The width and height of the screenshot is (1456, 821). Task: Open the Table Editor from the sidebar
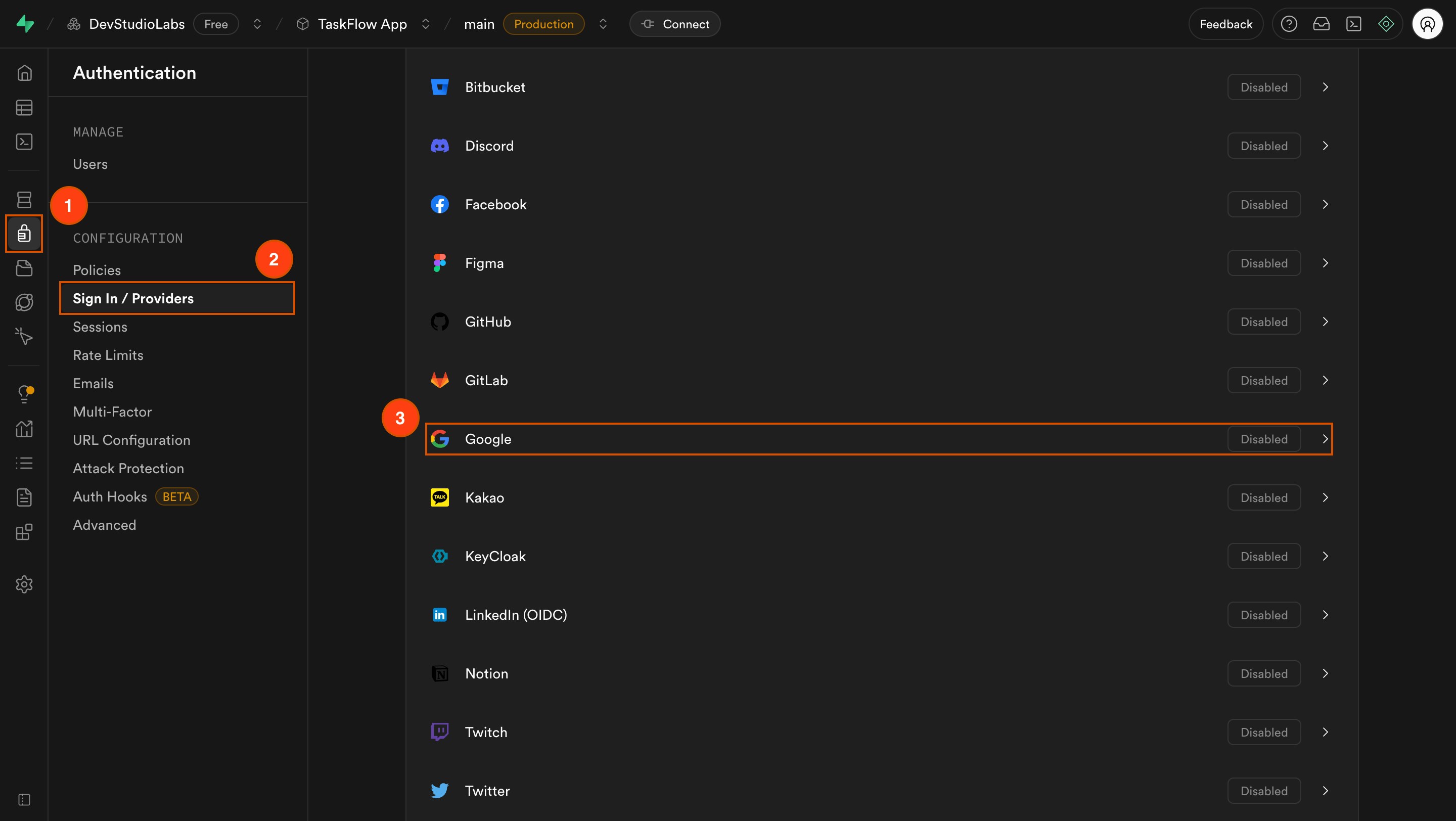coord(24,107)
